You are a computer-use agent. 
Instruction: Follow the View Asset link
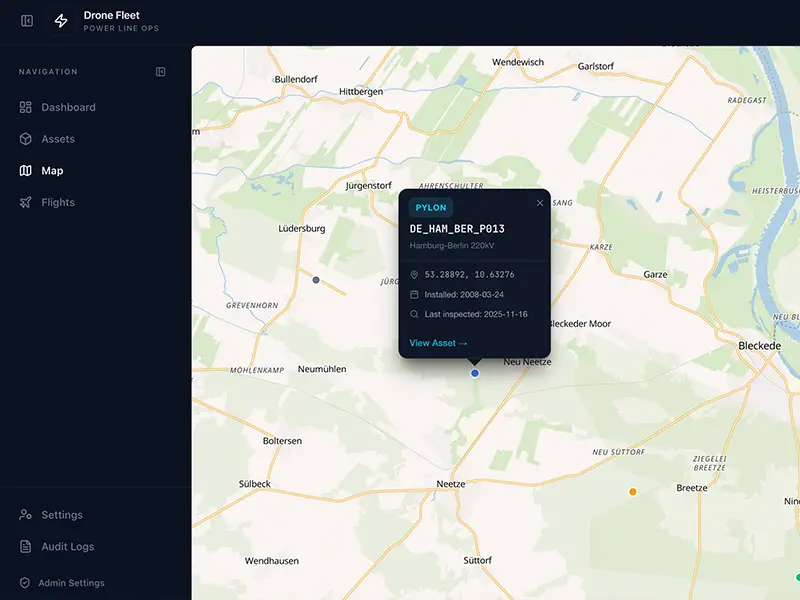click(438, 343)
